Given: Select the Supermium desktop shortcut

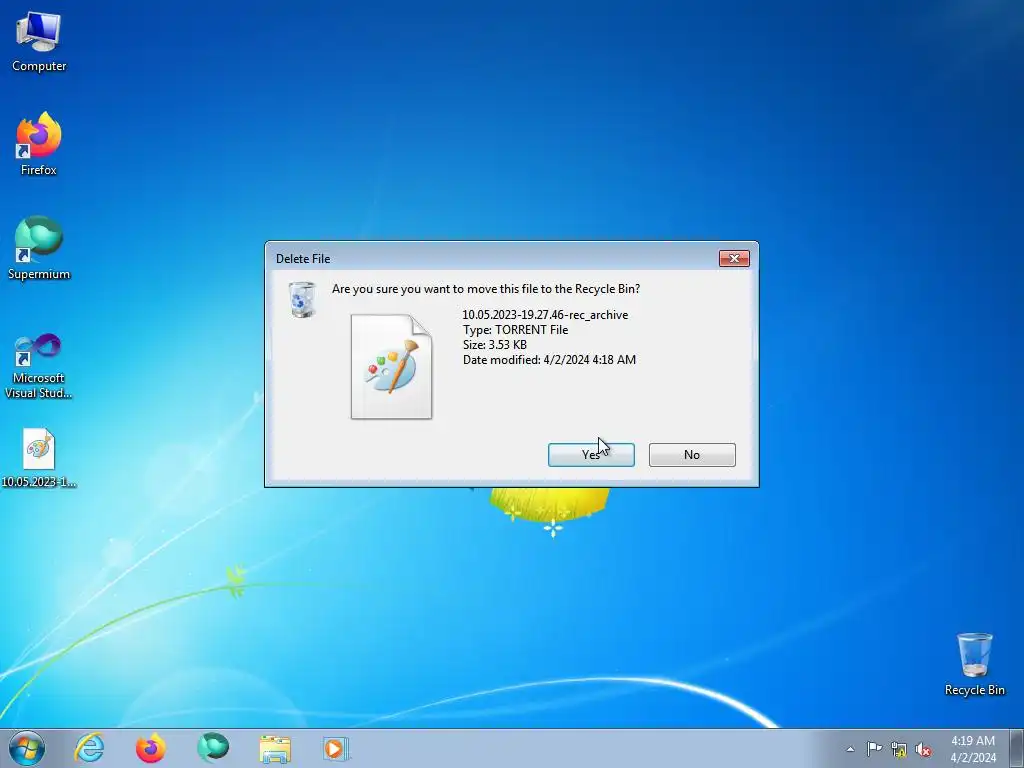Looking at the screenshot, I should (x=39, y=248).
